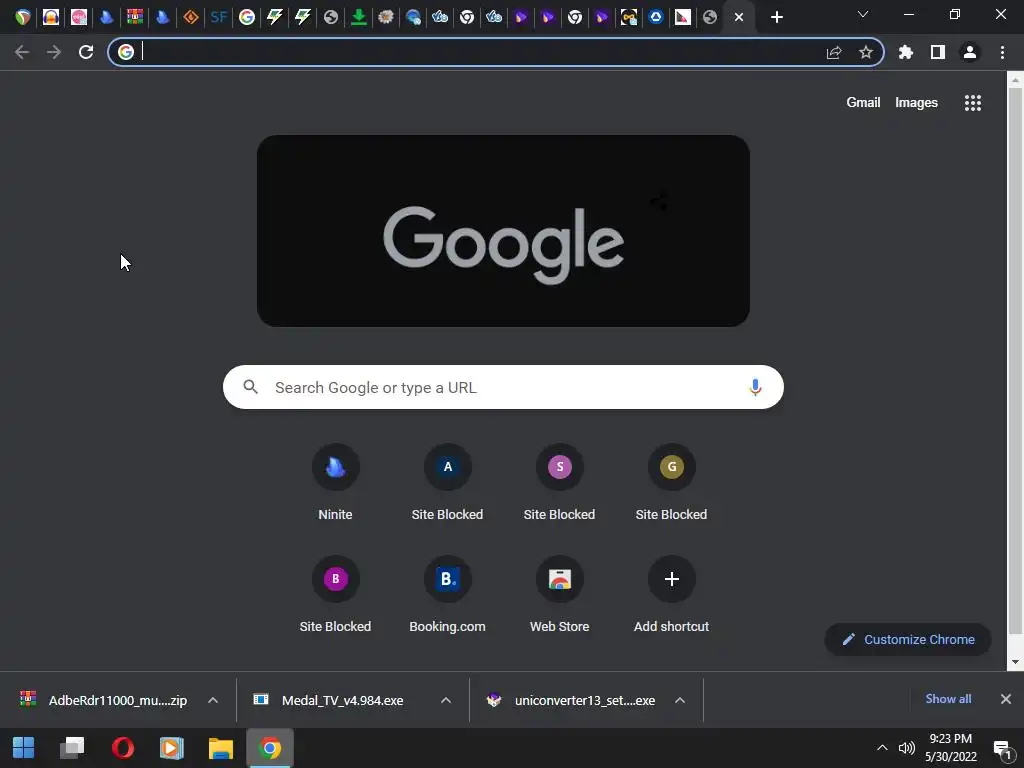Open the orange diamond icon tab

(x=191, y=17)
